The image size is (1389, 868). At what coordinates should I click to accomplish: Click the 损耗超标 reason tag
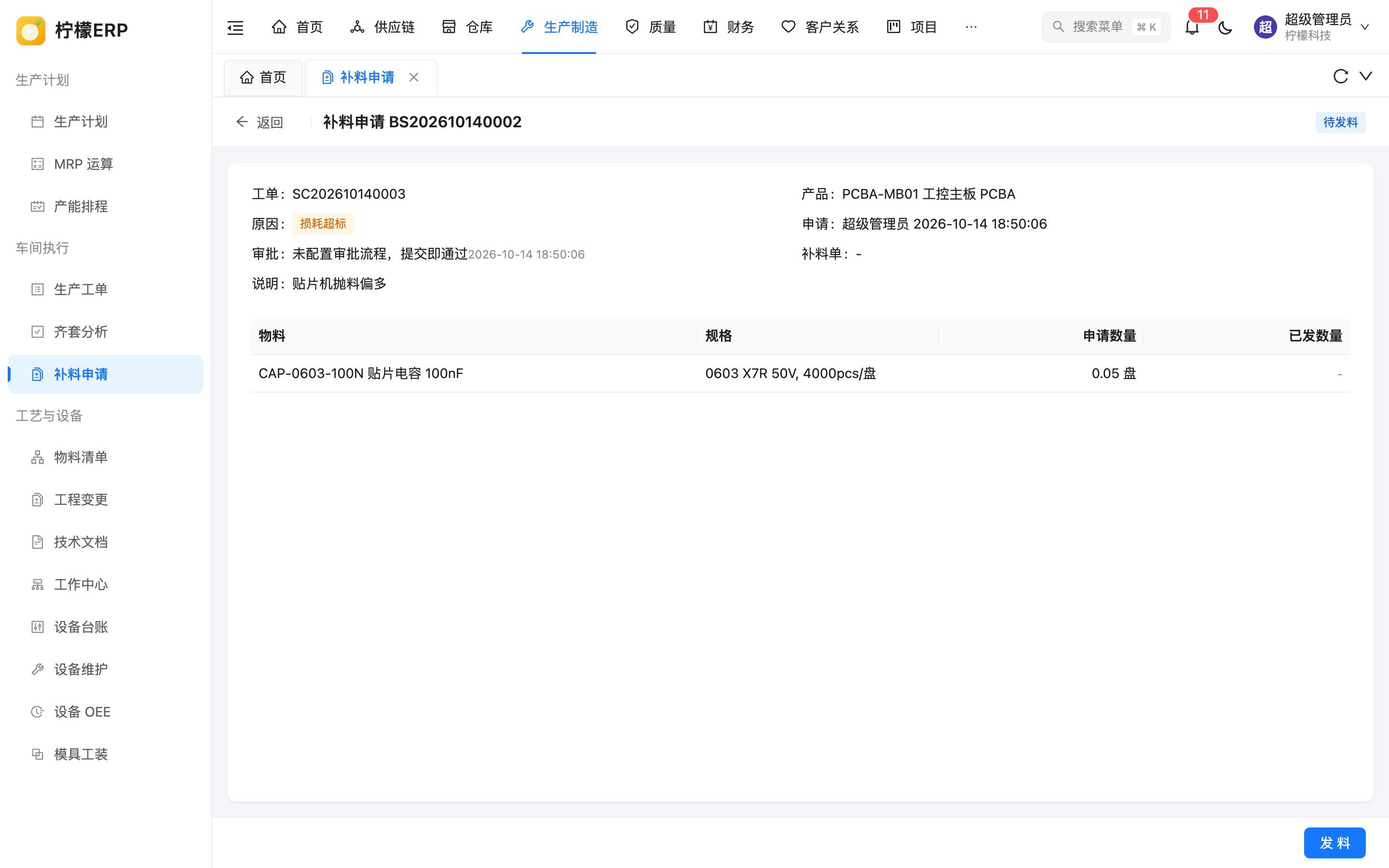323,224
